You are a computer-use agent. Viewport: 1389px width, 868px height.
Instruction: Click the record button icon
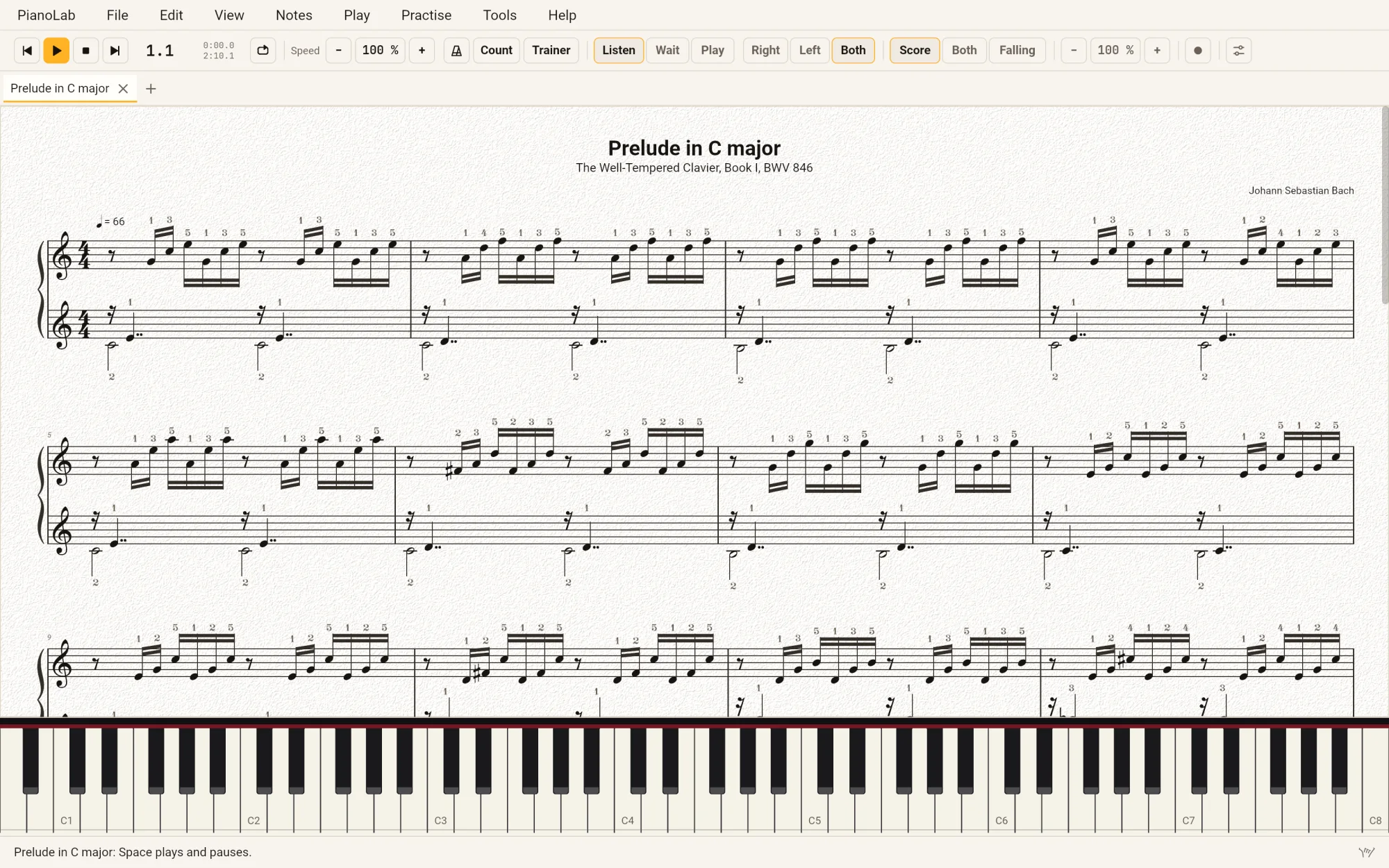coord(1198,50)
